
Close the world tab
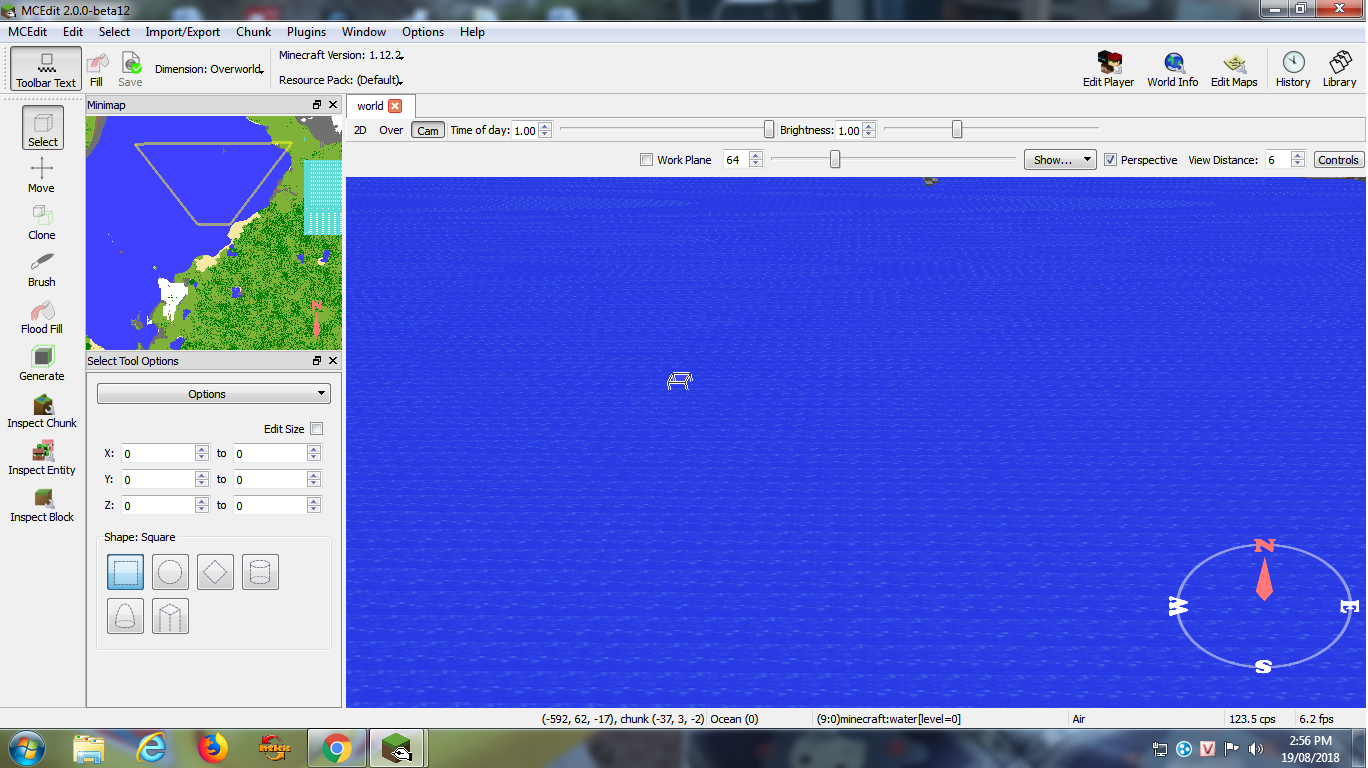395,106
